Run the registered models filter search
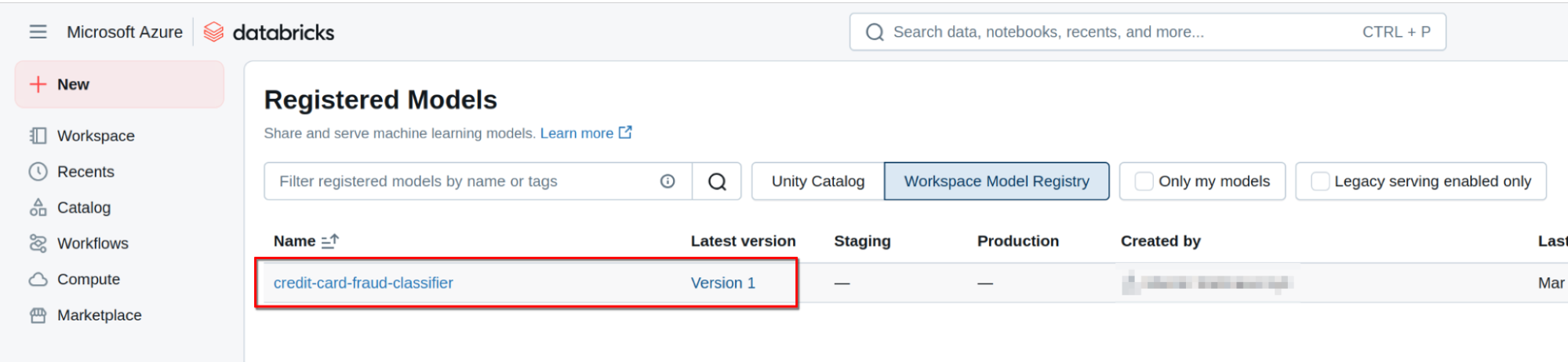1568x362 pixels. click(717, 181)
